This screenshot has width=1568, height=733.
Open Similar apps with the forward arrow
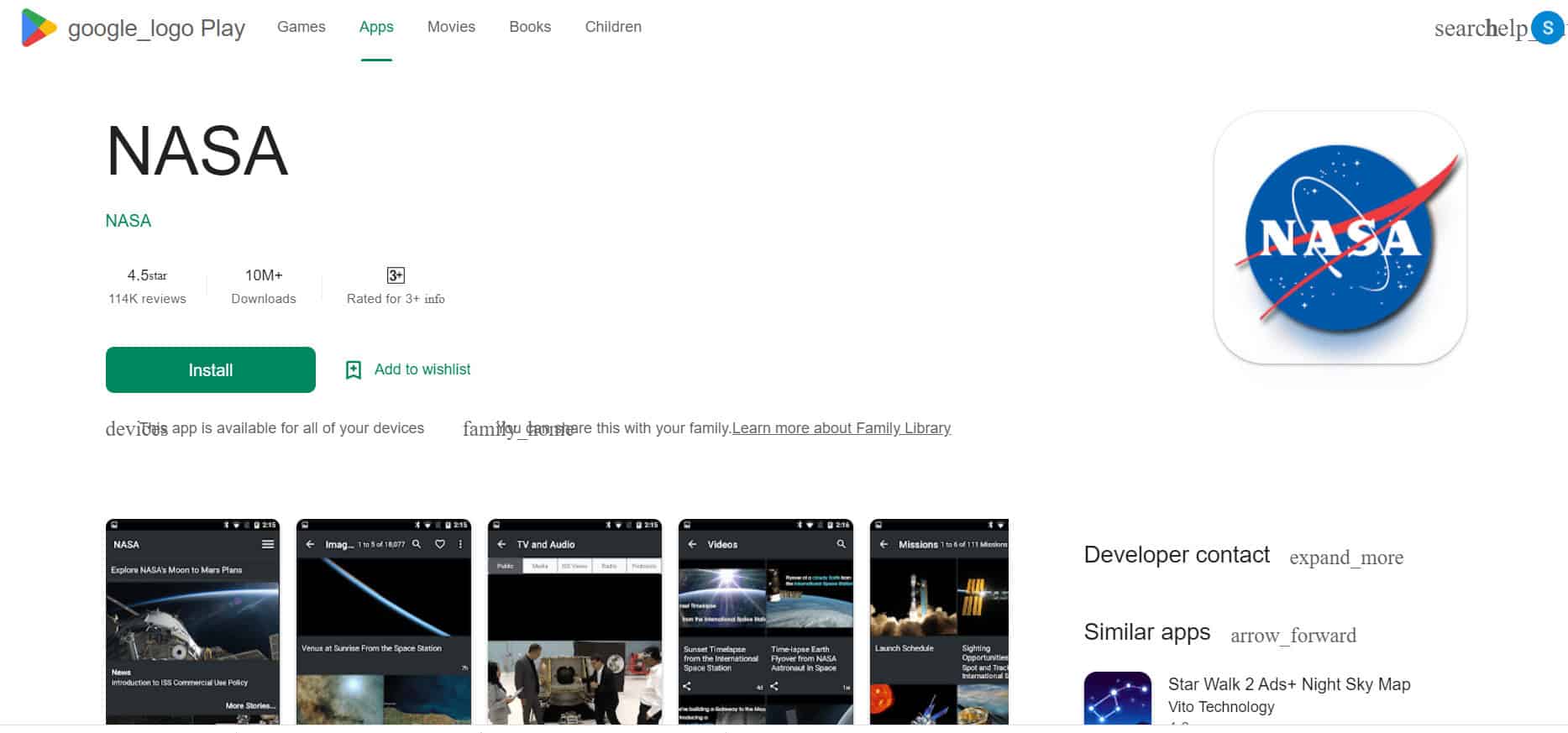[1293, 636]
